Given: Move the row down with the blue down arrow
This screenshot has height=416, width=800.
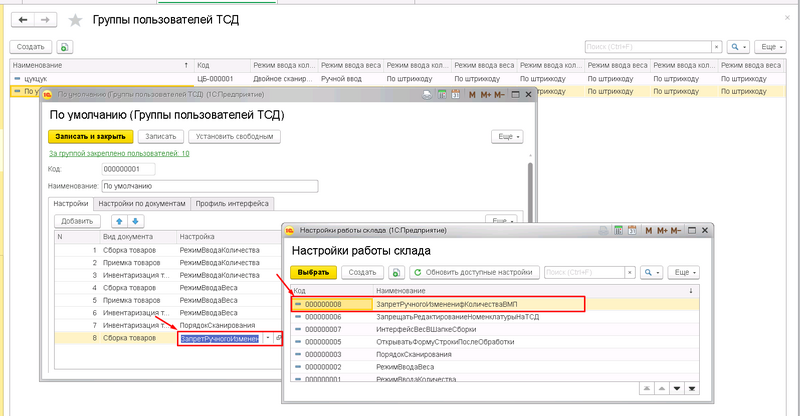Looking at the screenshot, I should click(135, 222).
